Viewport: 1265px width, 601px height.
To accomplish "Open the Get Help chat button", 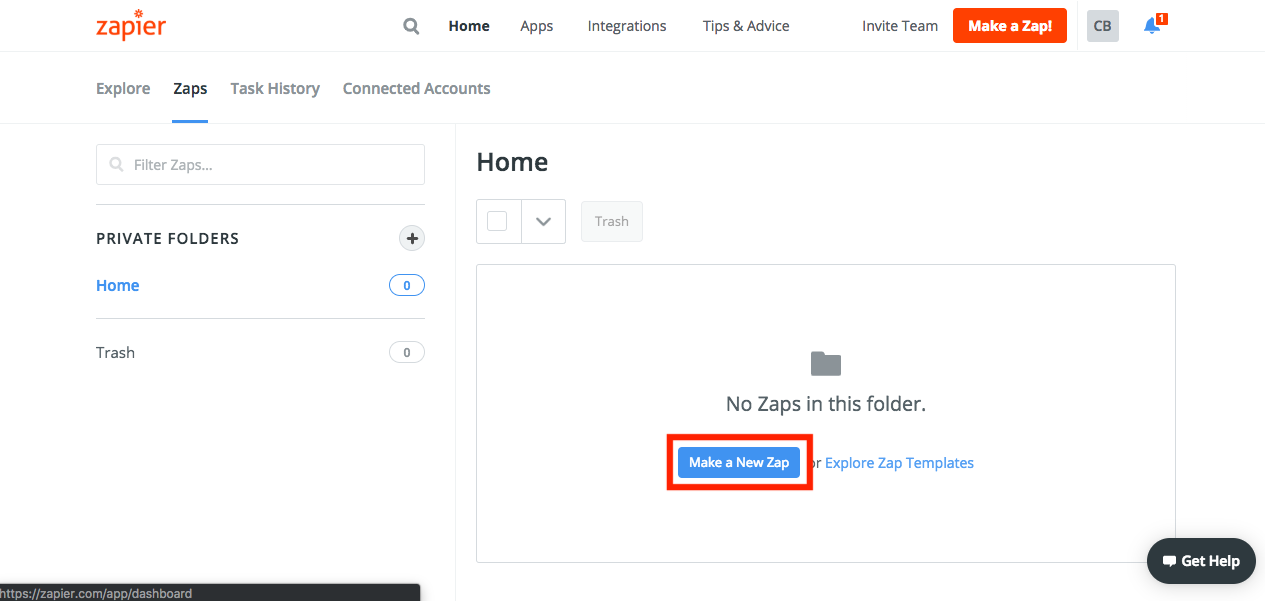I will tap(1200, 561).
